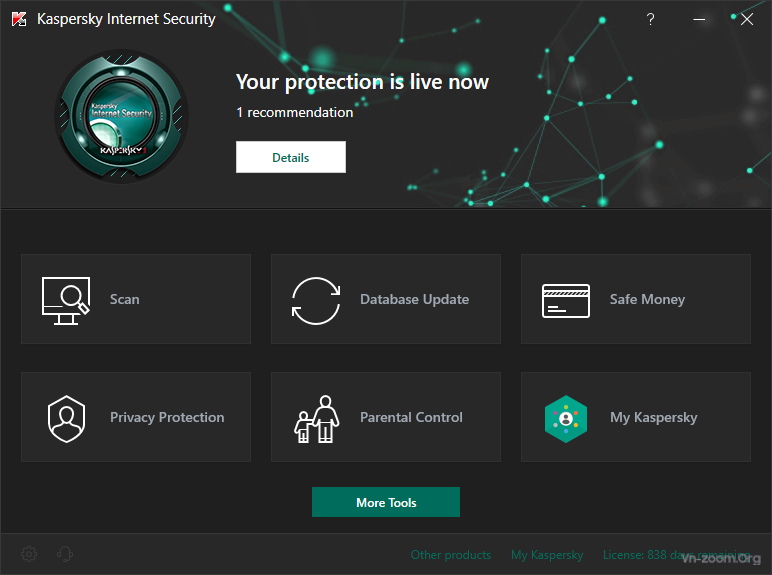772x575 pixels.
Task: Click the License days remaining link
Action: pyautogui.click(x=675, y=555)
